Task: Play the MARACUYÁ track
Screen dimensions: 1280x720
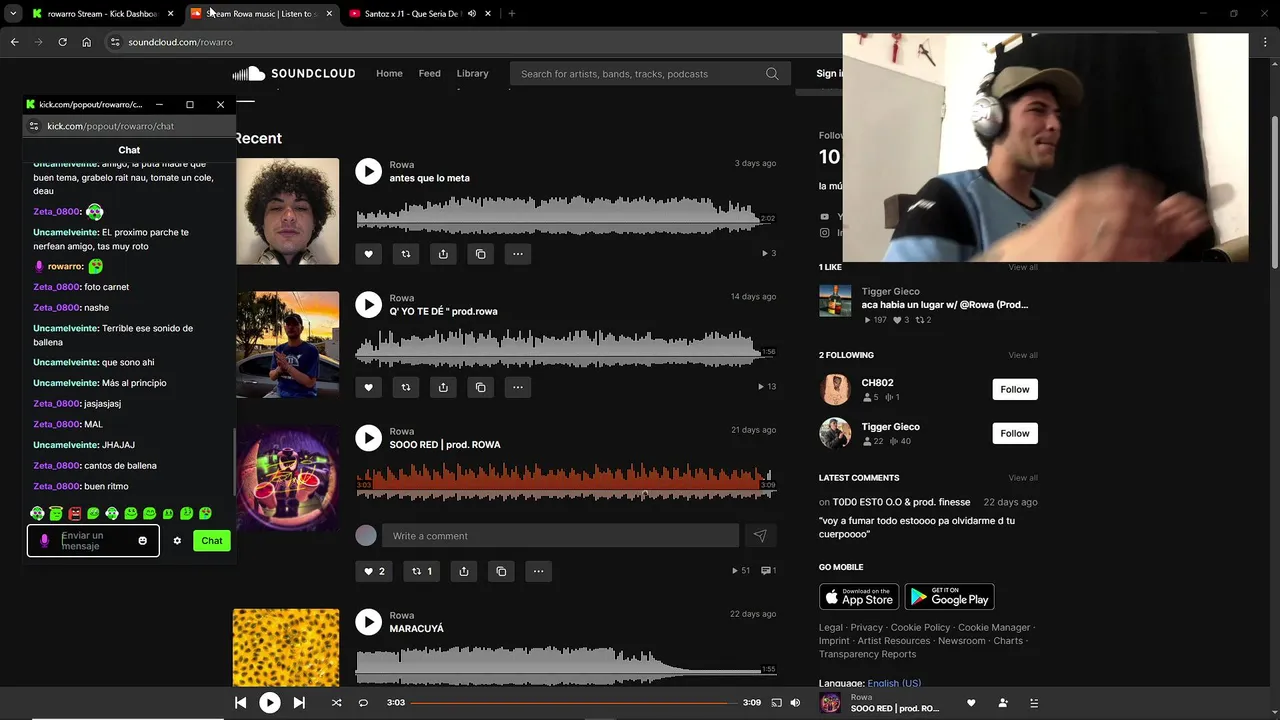Action: pyautogui.click(x=369, y=621)
